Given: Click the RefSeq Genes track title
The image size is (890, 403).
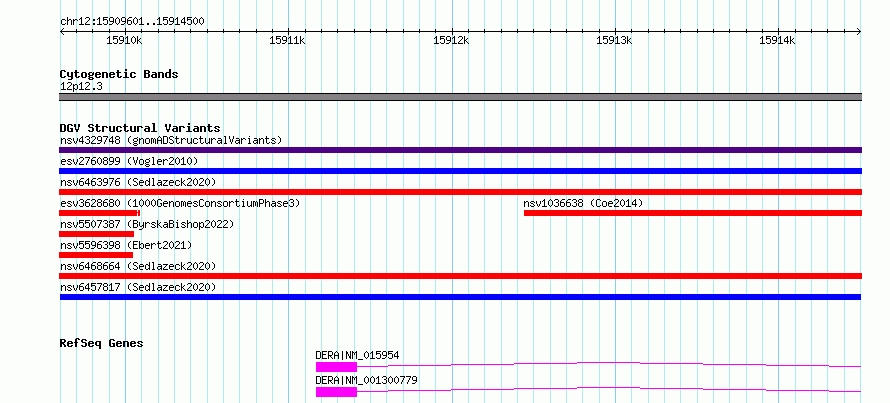Looking at the screenshot, I should [101, 343].
